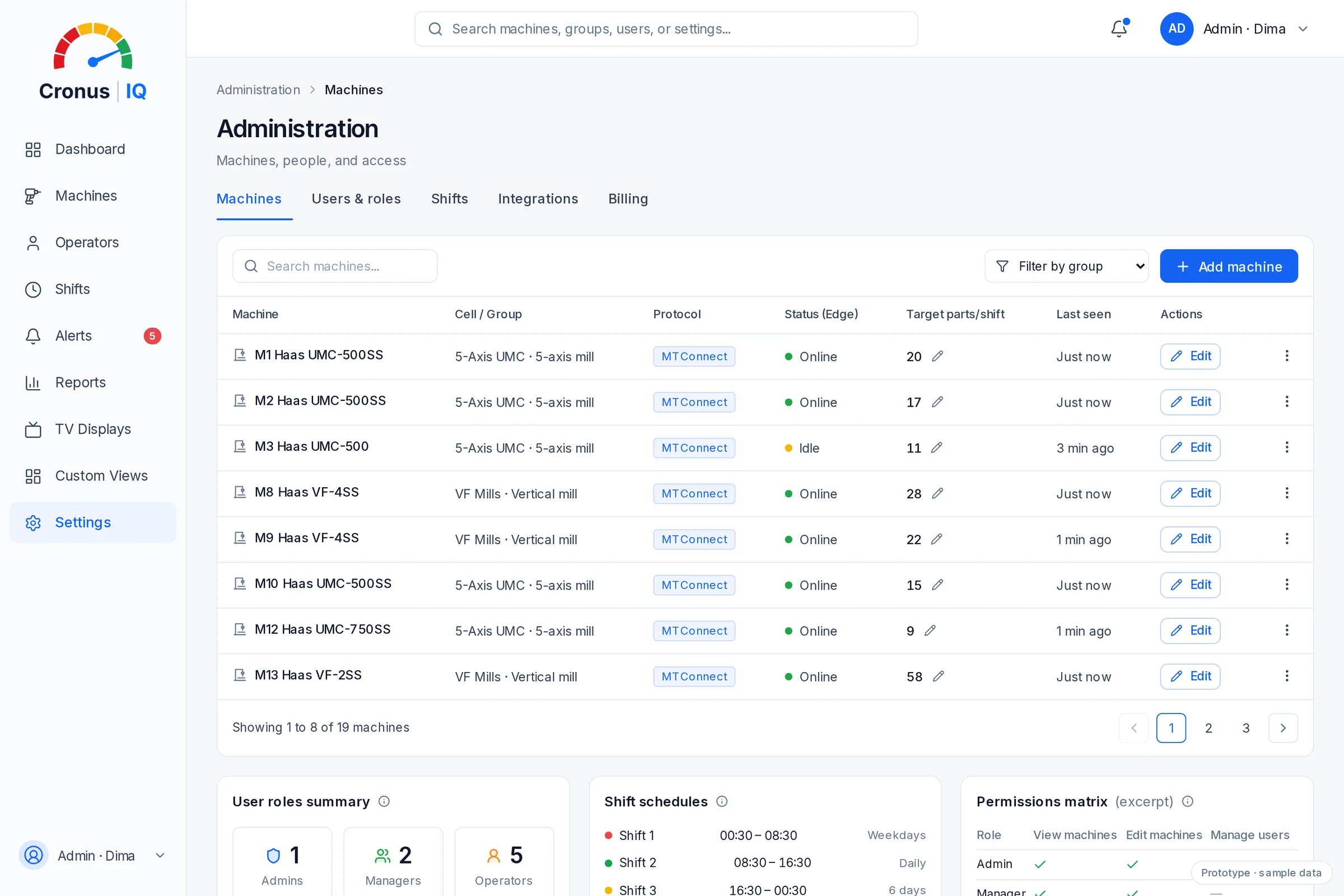The height and width of the screenshot is (896, 1344).
Task: Edit target parts pencil for M13 row
Action: coord(939,676)
